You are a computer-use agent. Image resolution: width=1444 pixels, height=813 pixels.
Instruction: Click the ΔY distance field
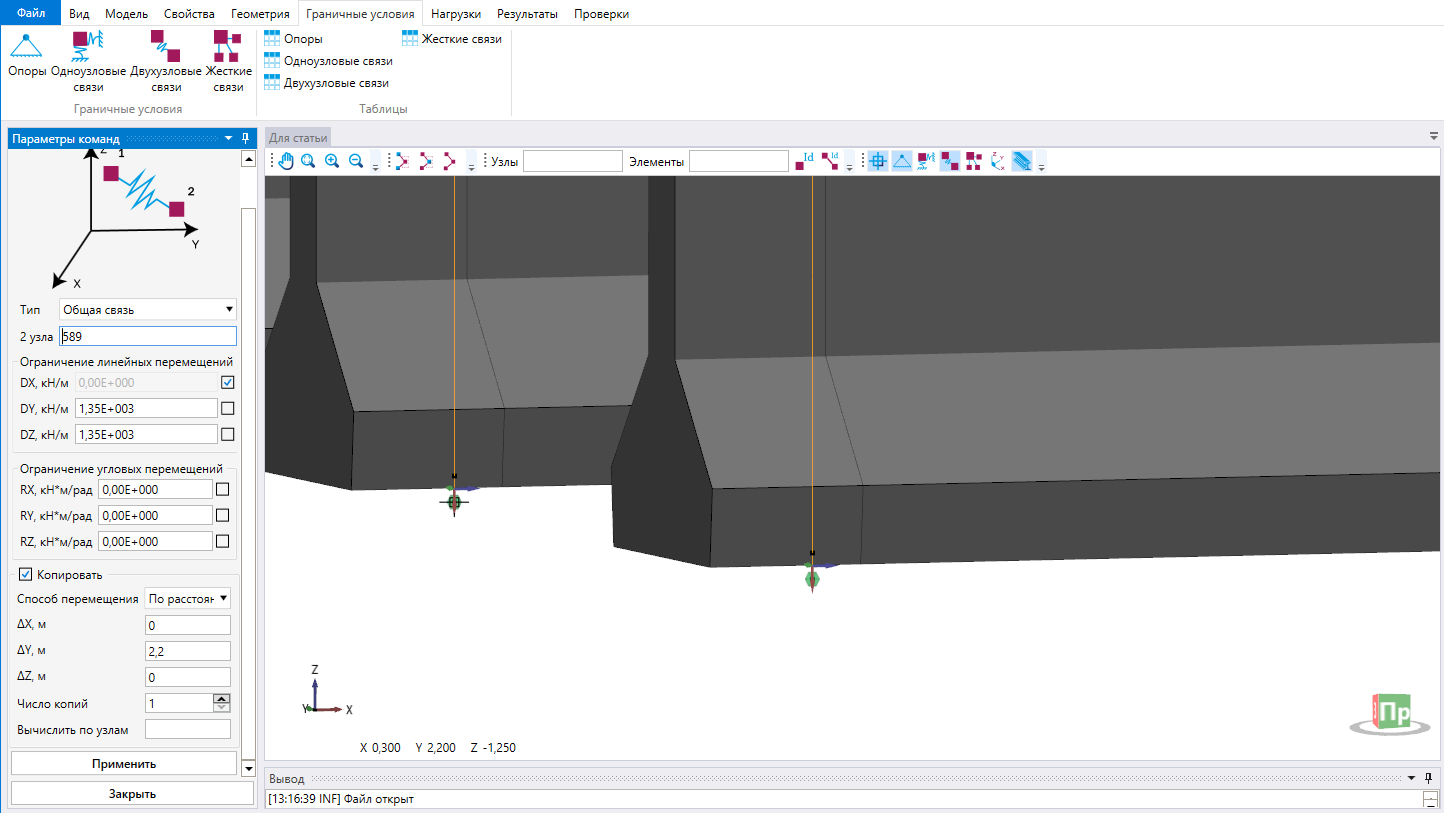pos(188,651)
